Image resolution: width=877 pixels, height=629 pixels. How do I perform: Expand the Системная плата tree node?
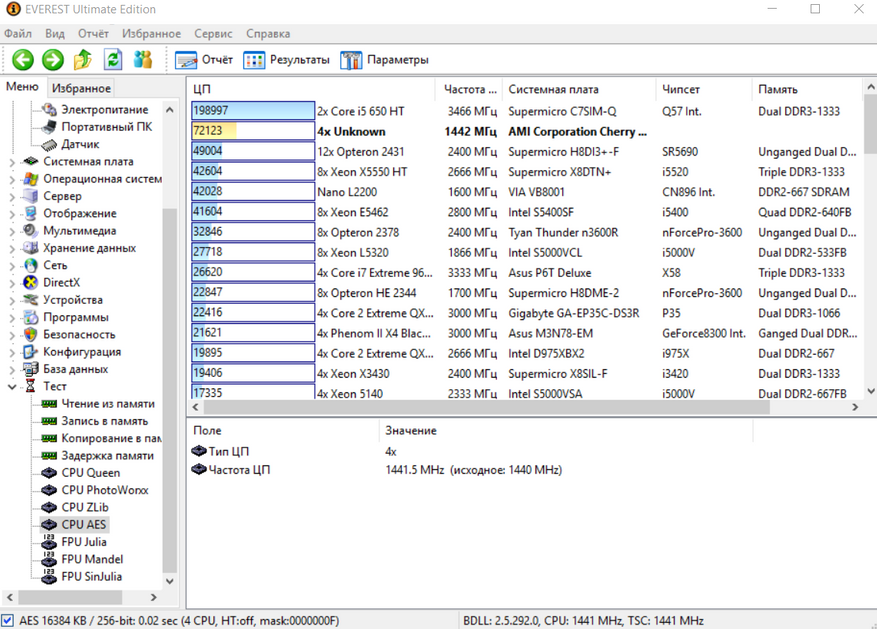(x=12, y=162)
